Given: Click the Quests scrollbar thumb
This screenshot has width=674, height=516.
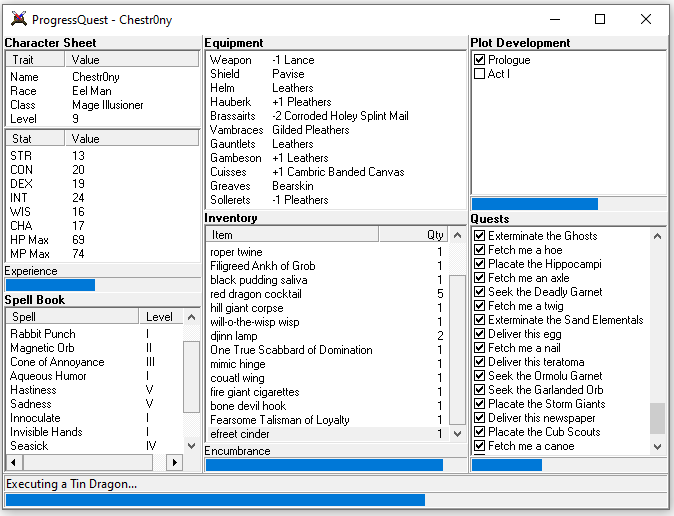Looking at the screenshot, I should 657,418.
